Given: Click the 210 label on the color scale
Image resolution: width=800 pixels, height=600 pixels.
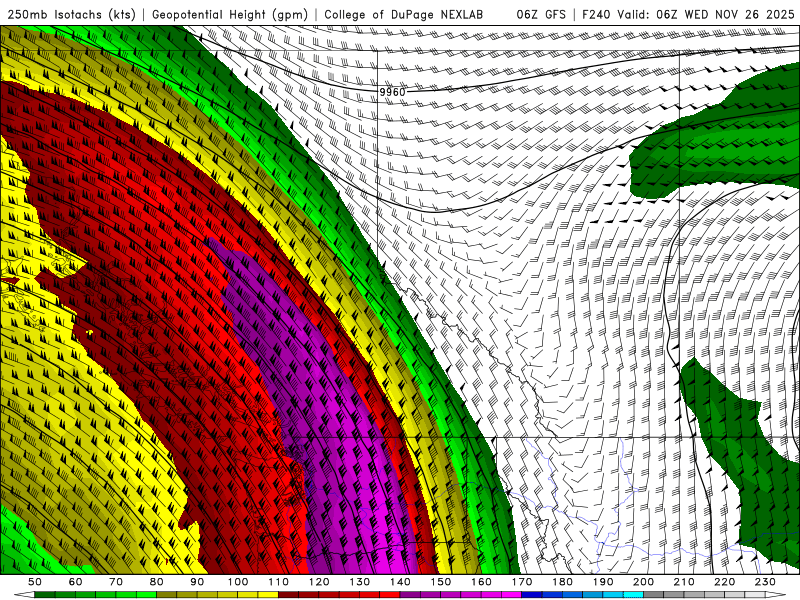Looking at the screenshot, I should coord(684,582).
